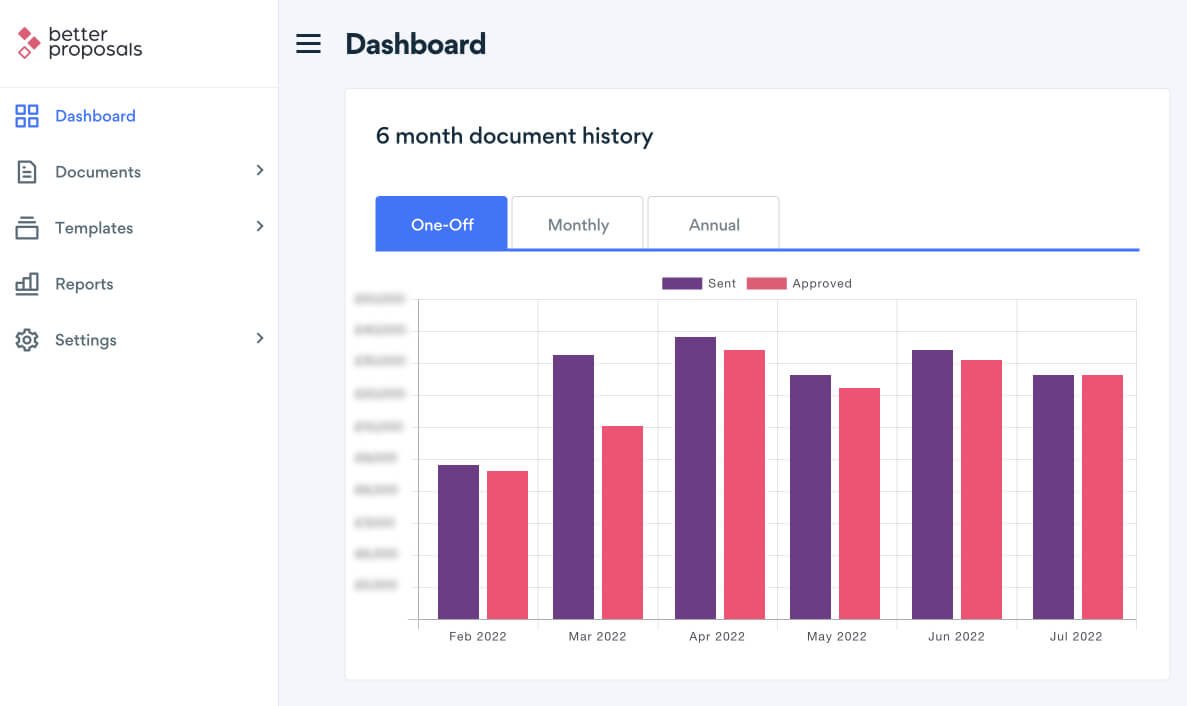1187x706 pixels.
Task: Click the Jul 2022 axis label
Action: (x=1076, y=636)
